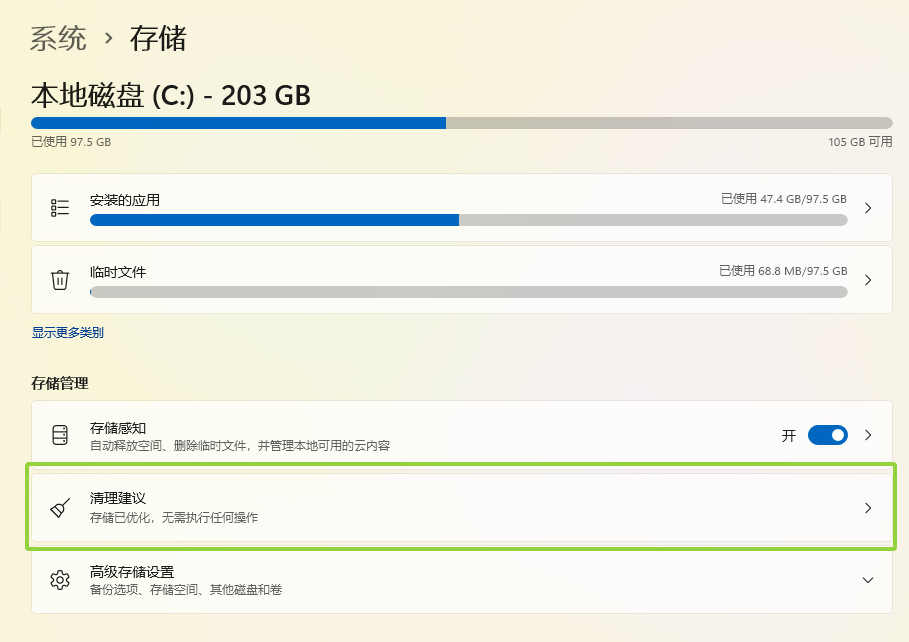The width and height of the screenshot is (909, 642).
Task: Click the storage drive icon for 存储感知
Action: pyautogui.click(x=60, y=435)
